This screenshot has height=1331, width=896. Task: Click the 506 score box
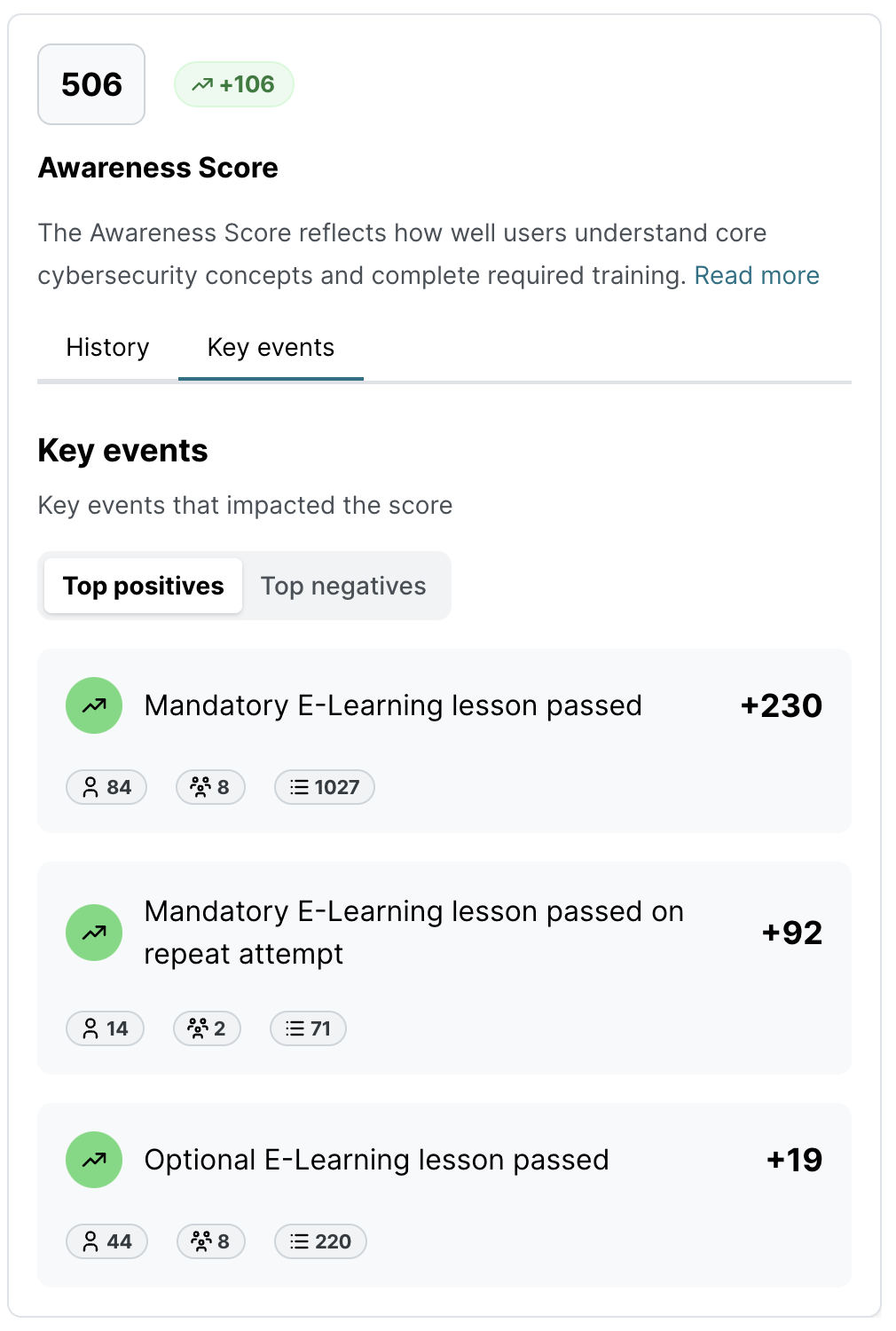(x=91, y=84)
